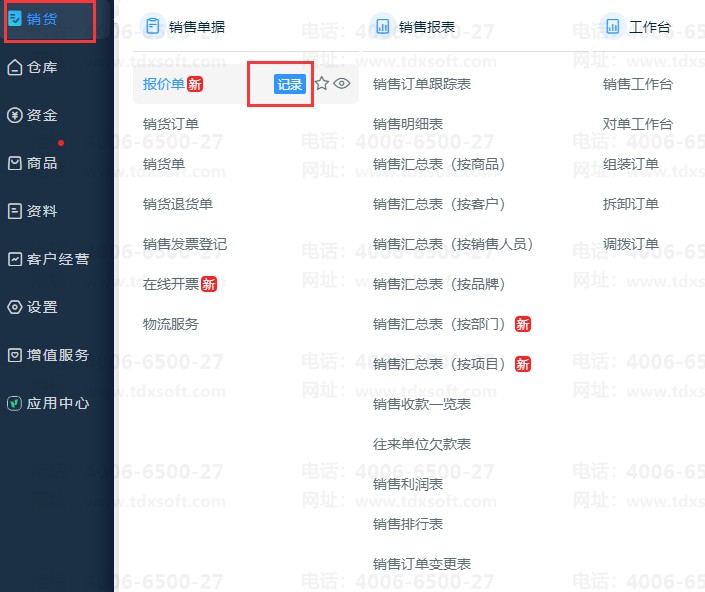Open the 仓库 warehouse sidebar icon

click(15, 67)
